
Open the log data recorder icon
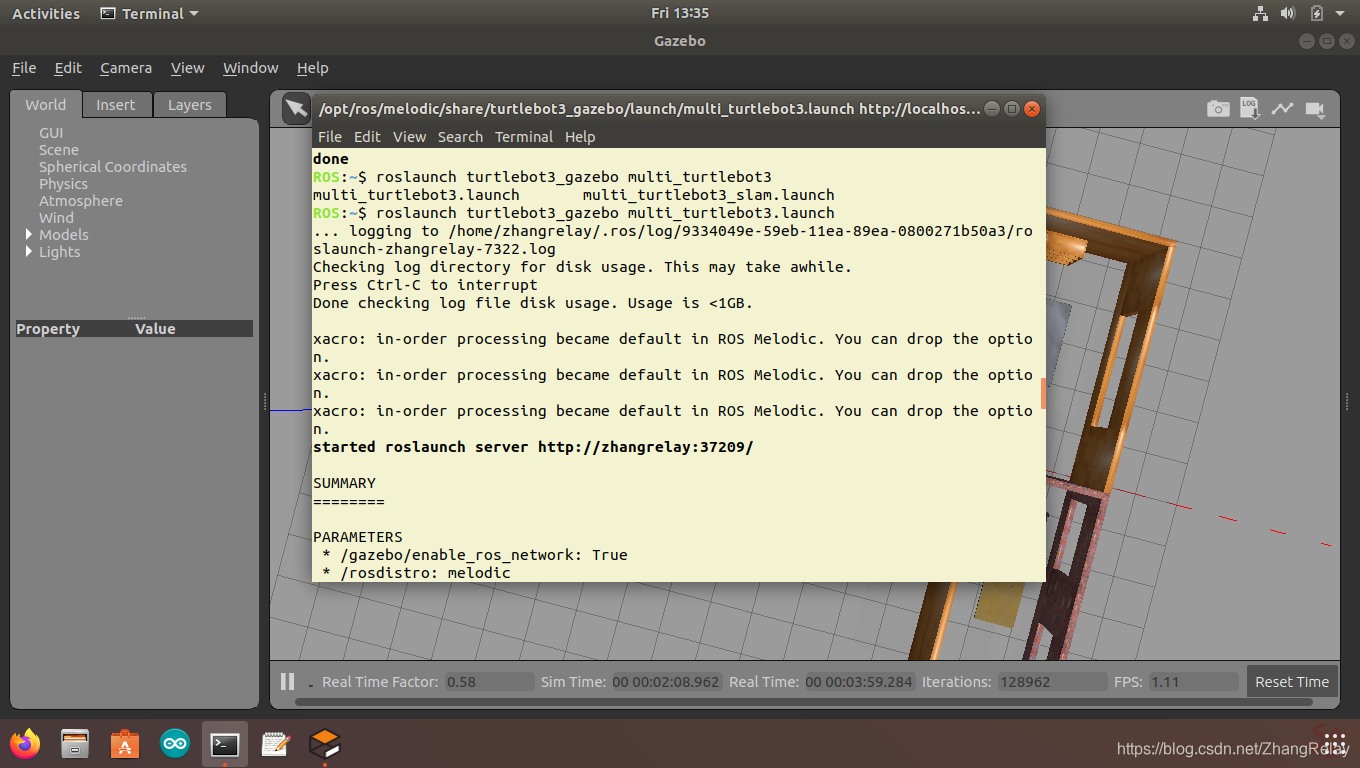point(1250,108)
